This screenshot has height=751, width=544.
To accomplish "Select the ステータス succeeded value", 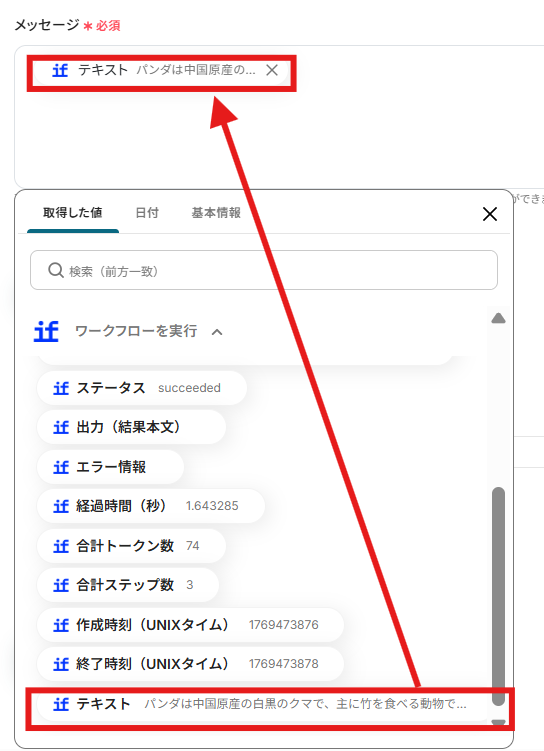I will 142,387.
